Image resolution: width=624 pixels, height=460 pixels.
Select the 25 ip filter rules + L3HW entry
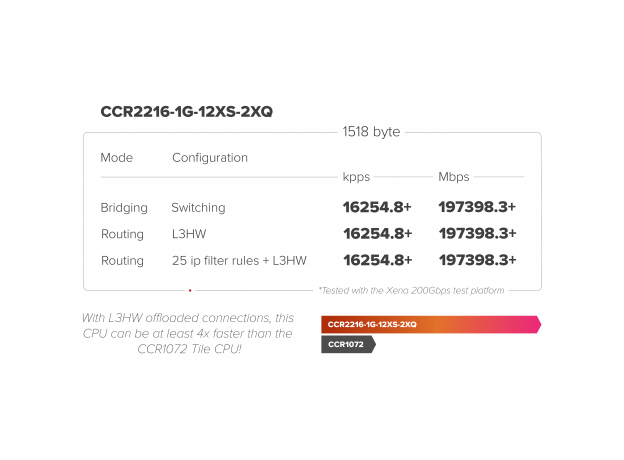tap(239, 260)
